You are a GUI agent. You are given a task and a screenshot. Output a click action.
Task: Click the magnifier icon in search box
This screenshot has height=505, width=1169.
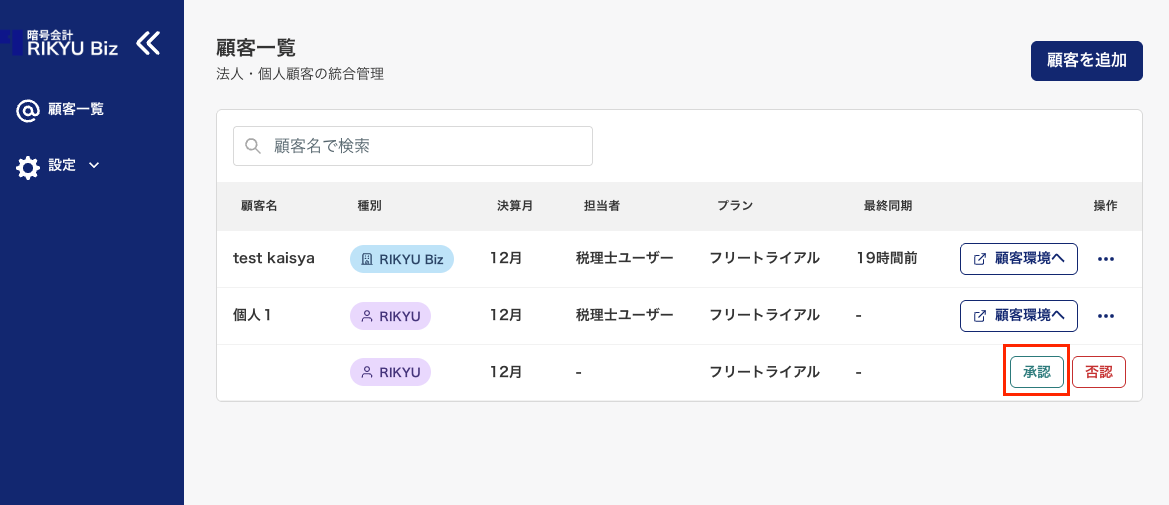pyautogui.click(x=253, y=146)
